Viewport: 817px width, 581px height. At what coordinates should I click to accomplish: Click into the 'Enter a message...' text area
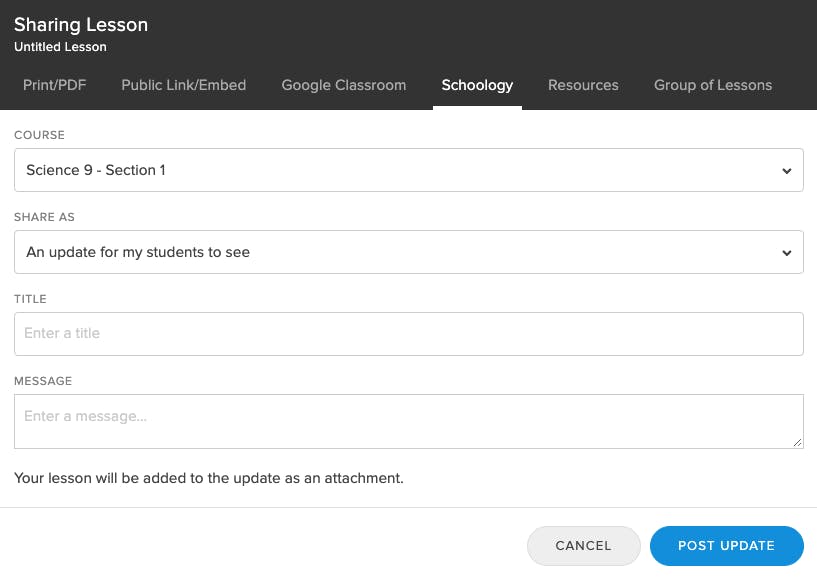408,421
